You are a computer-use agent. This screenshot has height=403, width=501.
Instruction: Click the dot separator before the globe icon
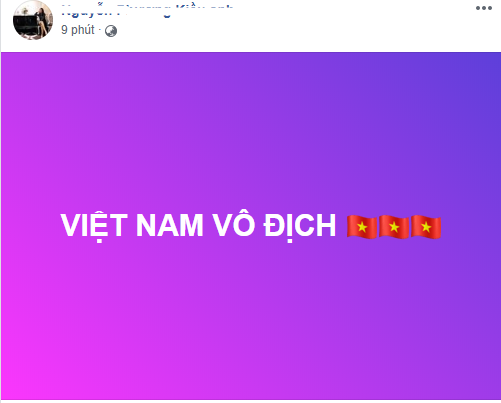[100, 30]
